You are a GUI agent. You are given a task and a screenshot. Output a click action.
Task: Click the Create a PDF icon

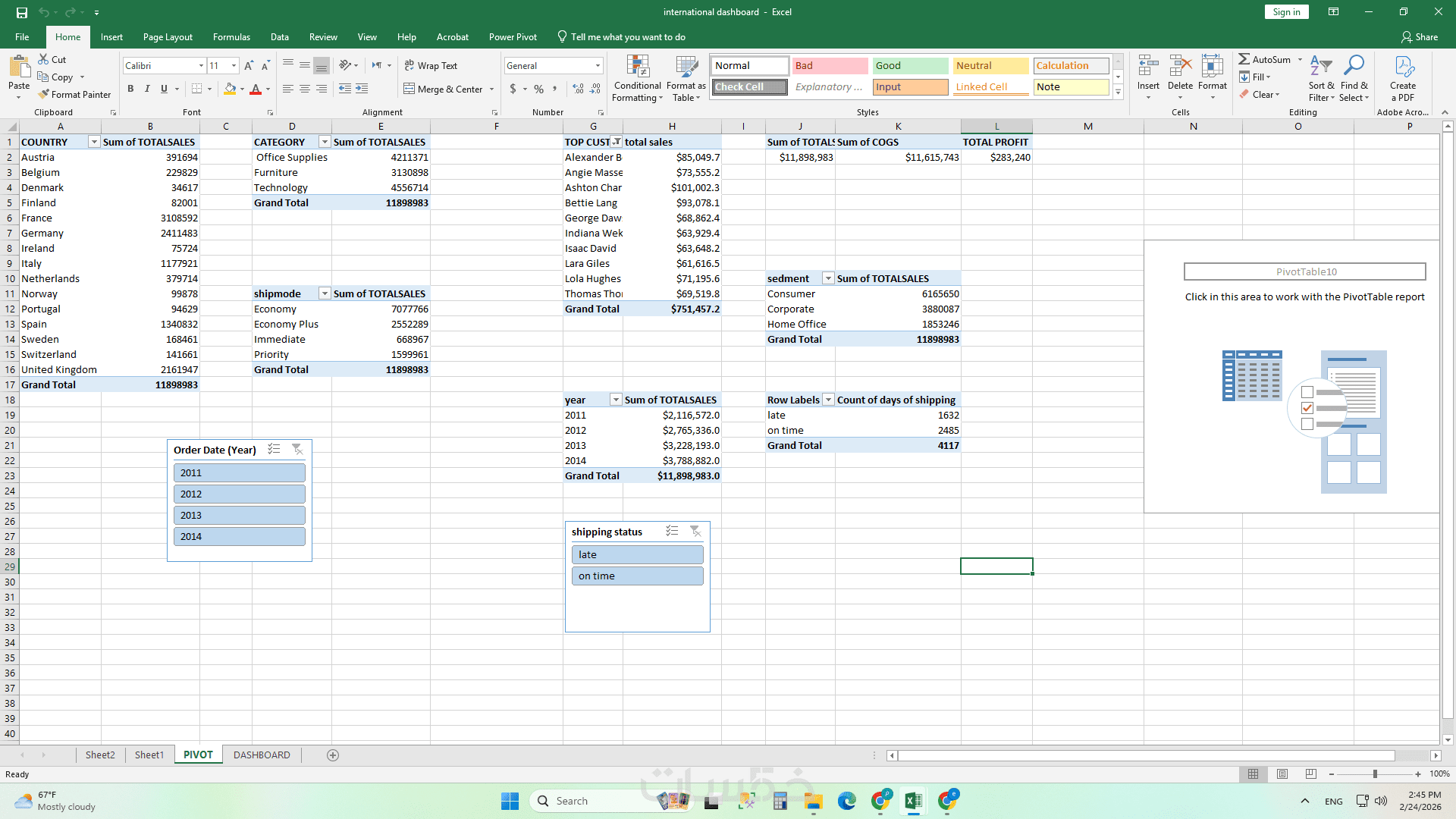(1403, 67)
